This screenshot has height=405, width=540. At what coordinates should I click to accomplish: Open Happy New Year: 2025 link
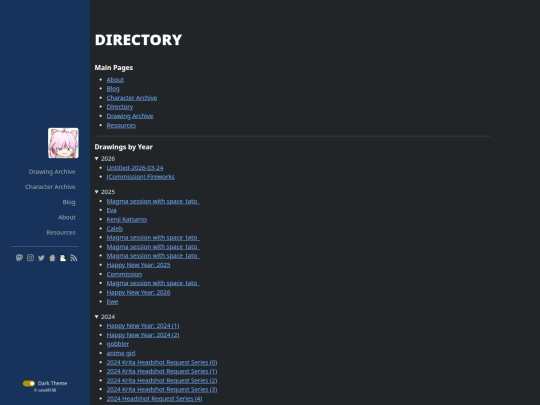[138, 265]
